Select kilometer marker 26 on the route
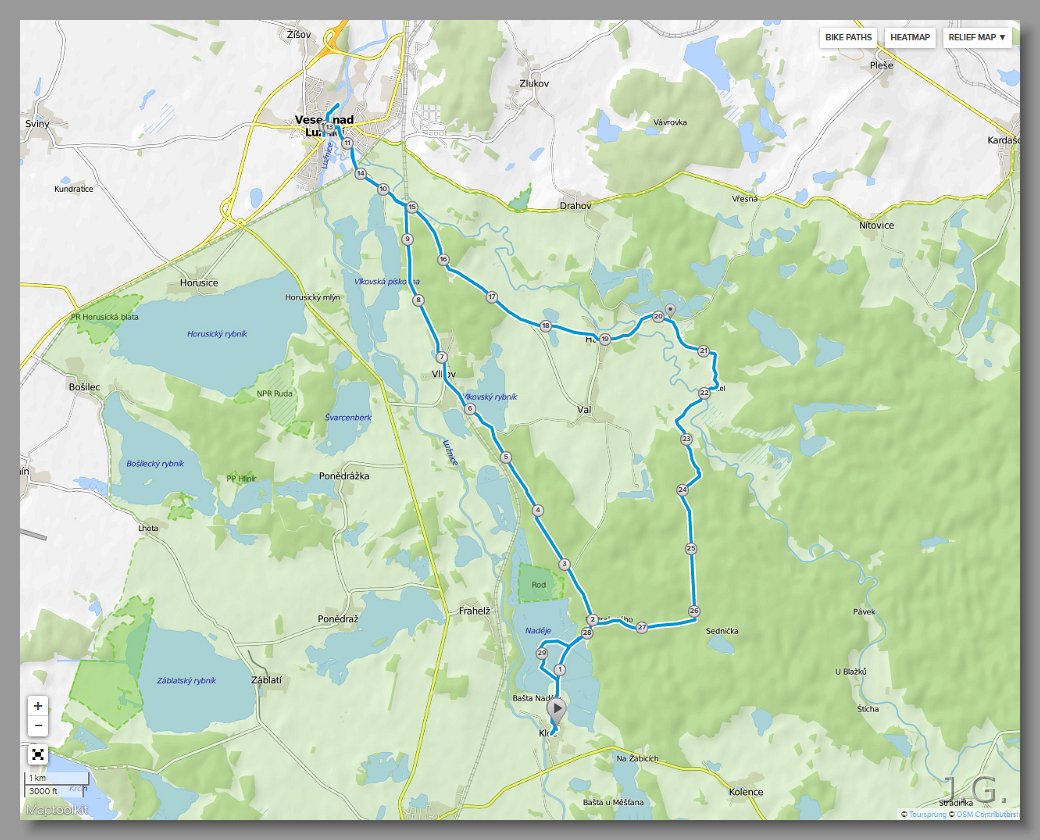 [x=694, y=610]
